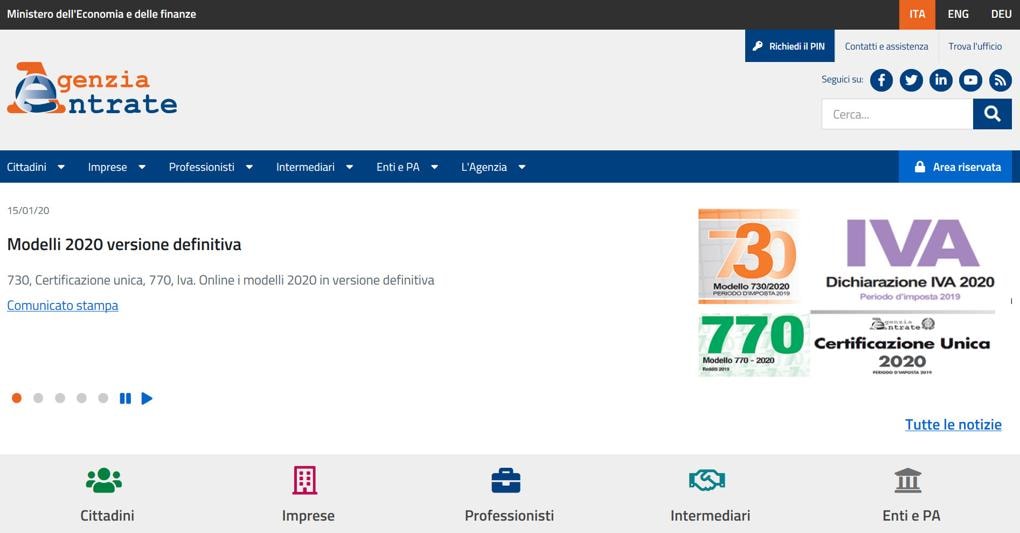Click the green Cittadini people icon
1020x533 pixels.
point(104,480)
